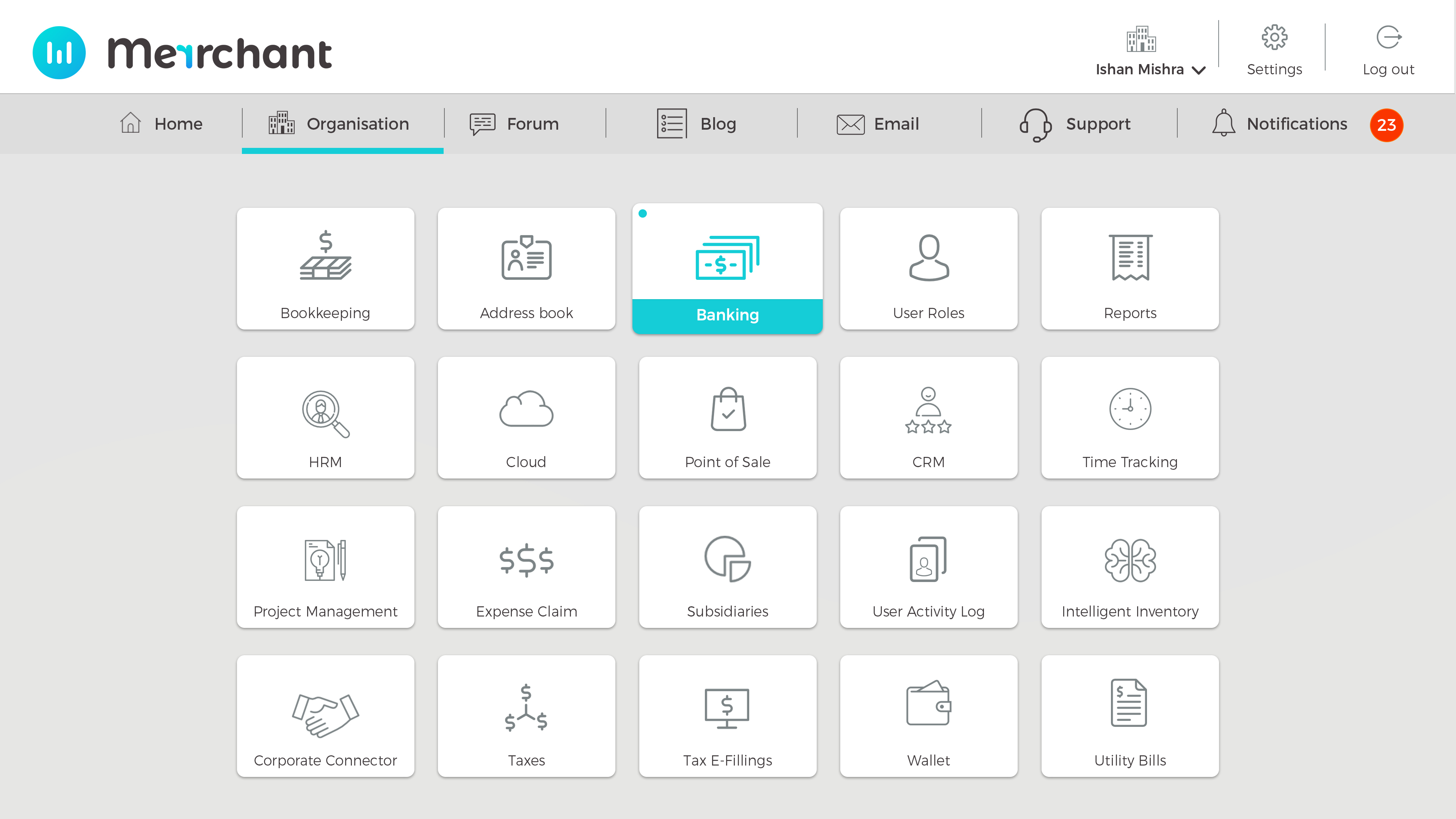Open the Utility Bills document icon

(x=1129, y=703)
